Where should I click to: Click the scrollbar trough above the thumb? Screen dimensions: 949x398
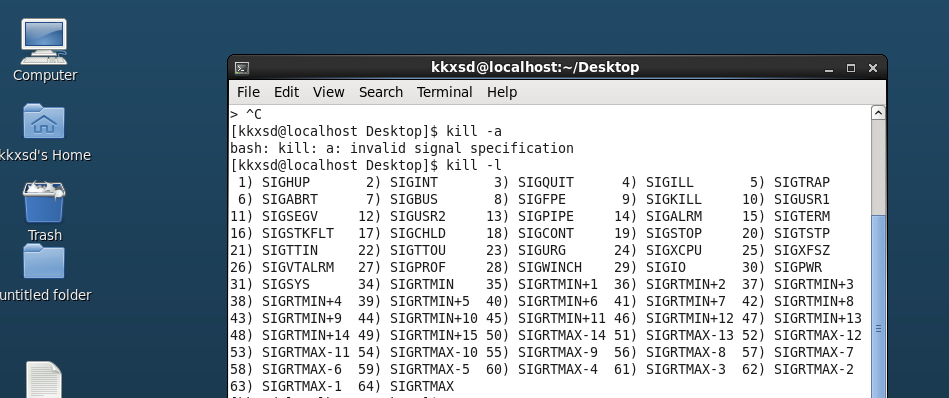878,166
